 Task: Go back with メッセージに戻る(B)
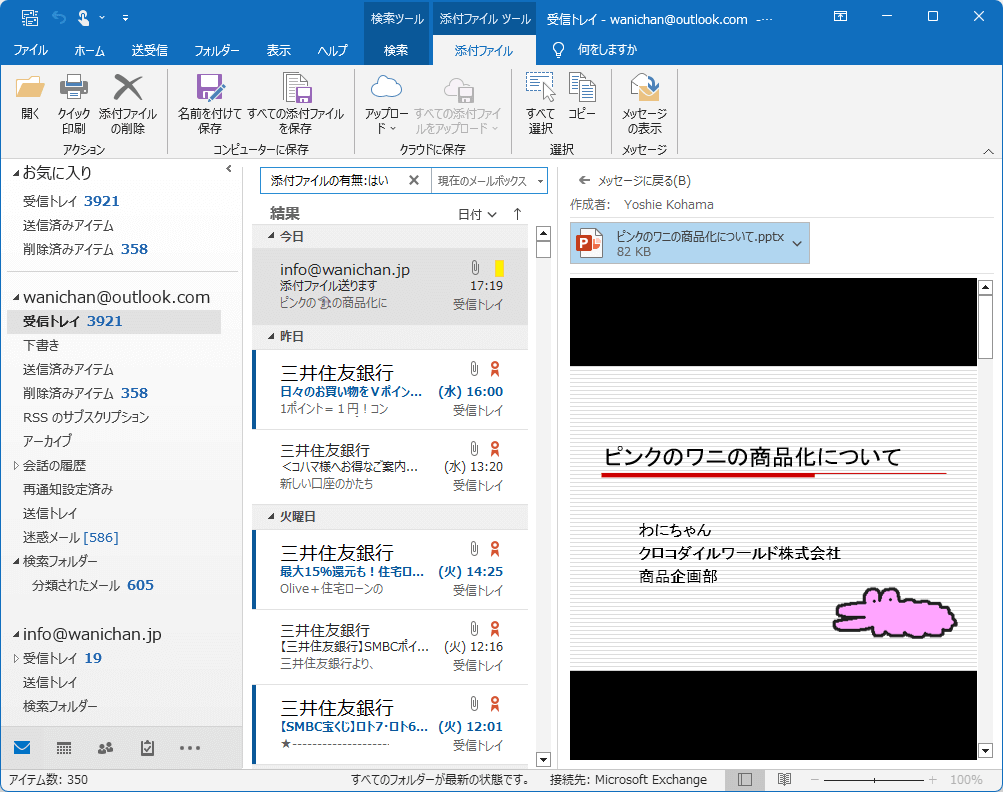pyautogui.click(x=635, y=180)
